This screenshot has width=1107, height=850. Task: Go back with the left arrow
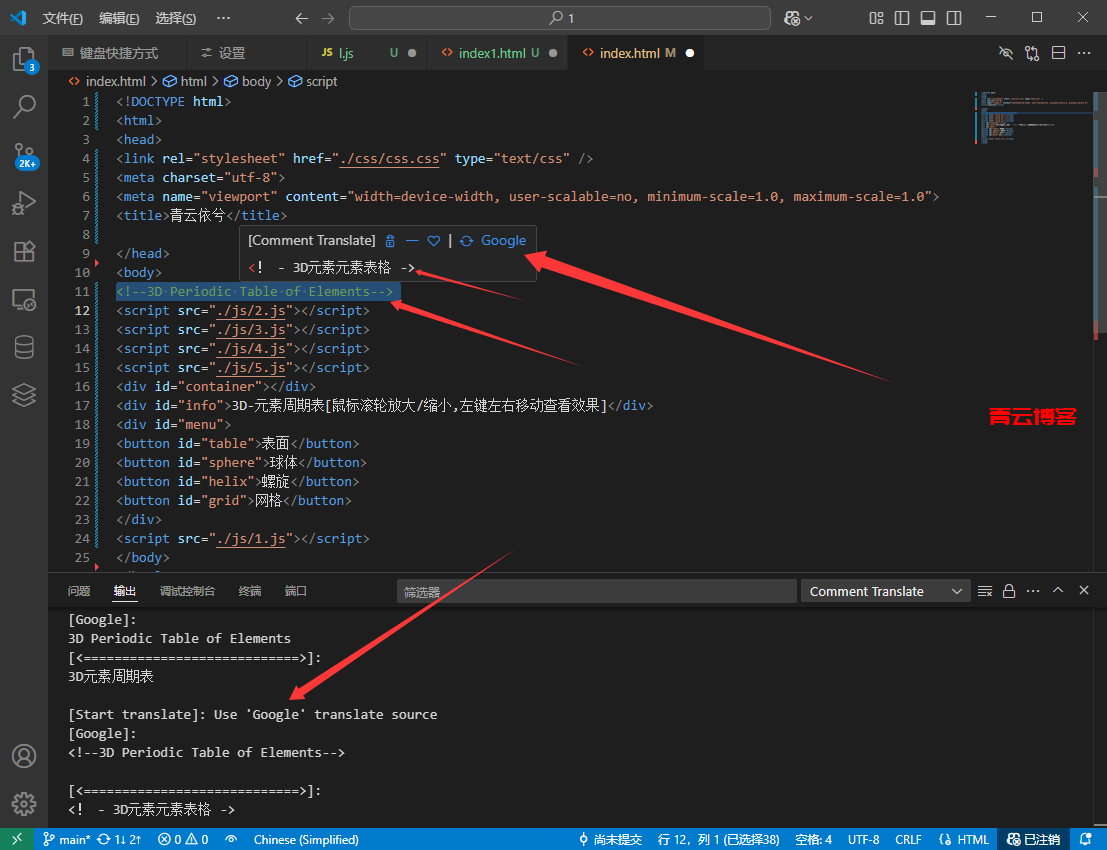301,18
